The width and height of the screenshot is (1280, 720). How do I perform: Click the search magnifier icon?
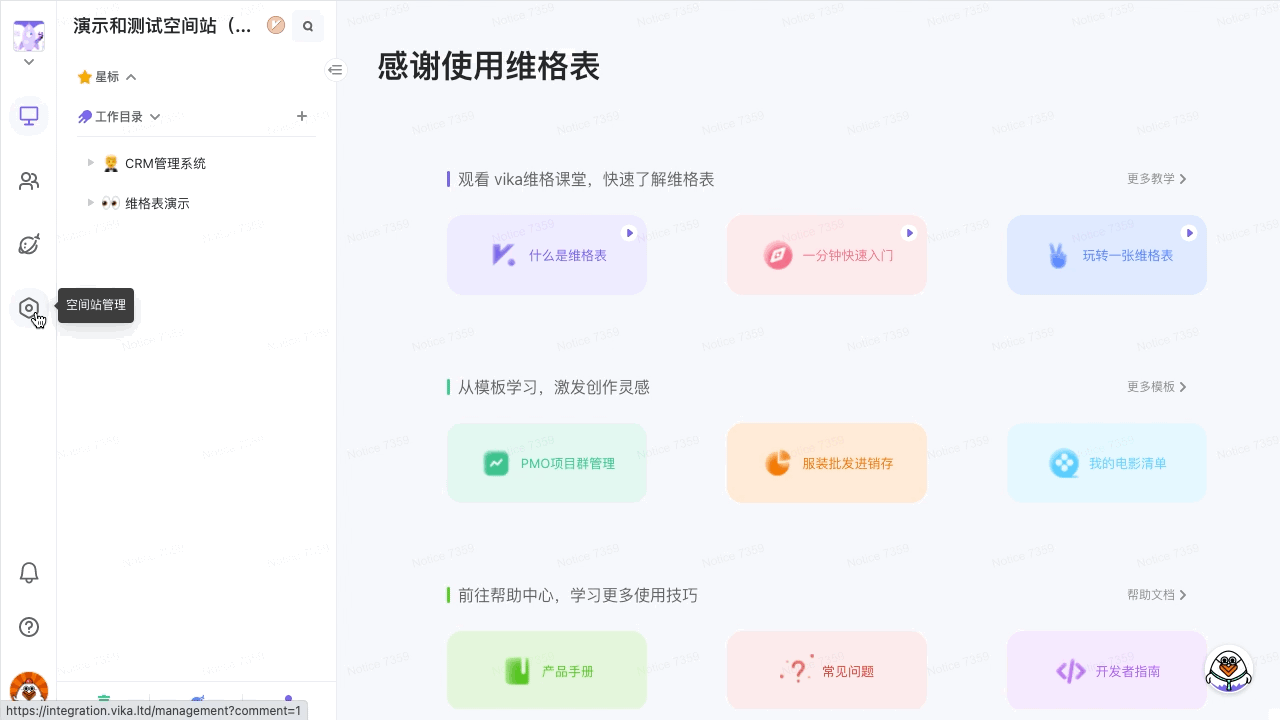tap(308, 27)
